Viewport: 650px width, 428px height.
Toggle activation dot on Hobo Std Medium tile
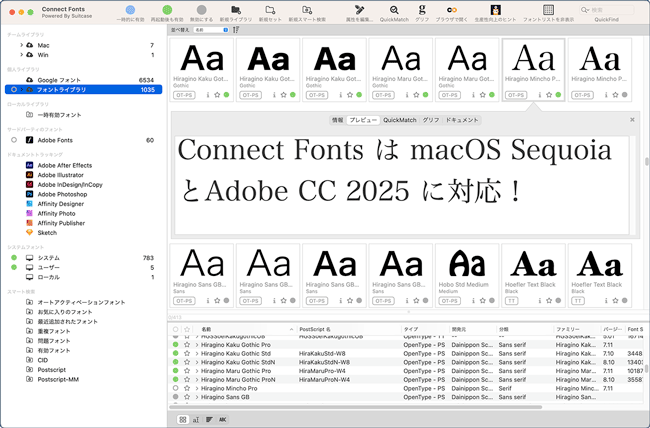492,300
